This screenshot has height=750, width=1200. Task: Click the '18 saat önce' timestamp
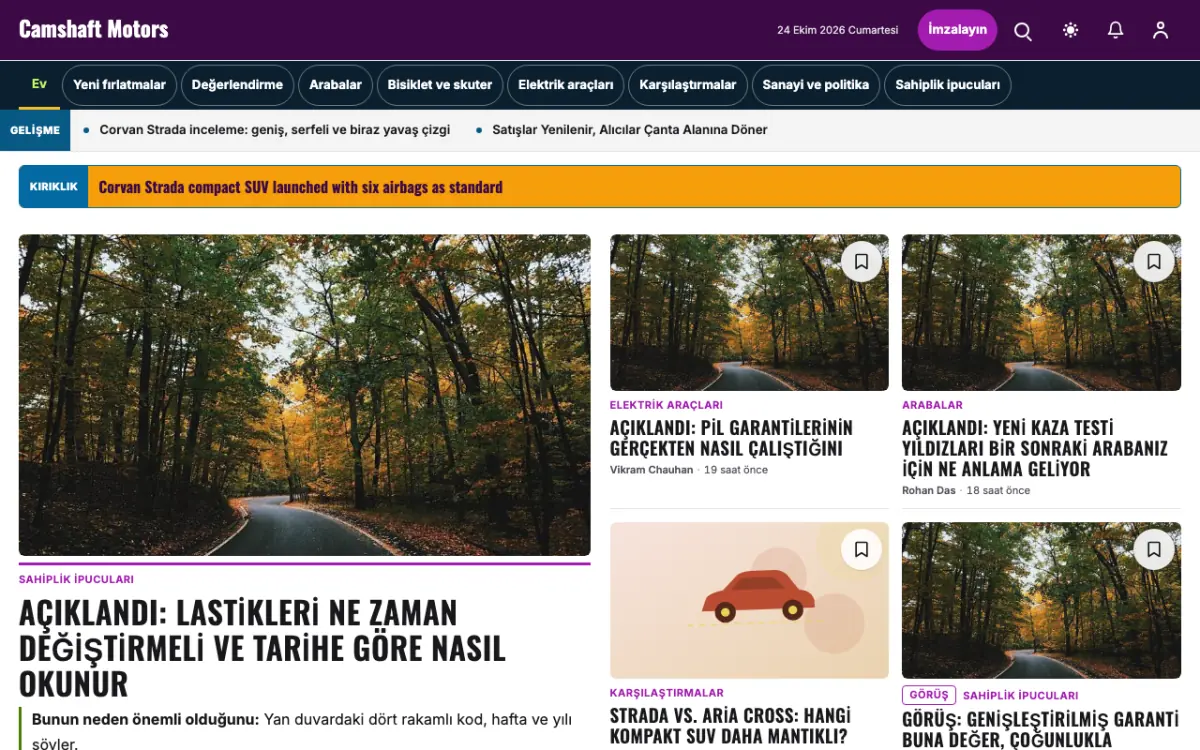pos(998,491)
